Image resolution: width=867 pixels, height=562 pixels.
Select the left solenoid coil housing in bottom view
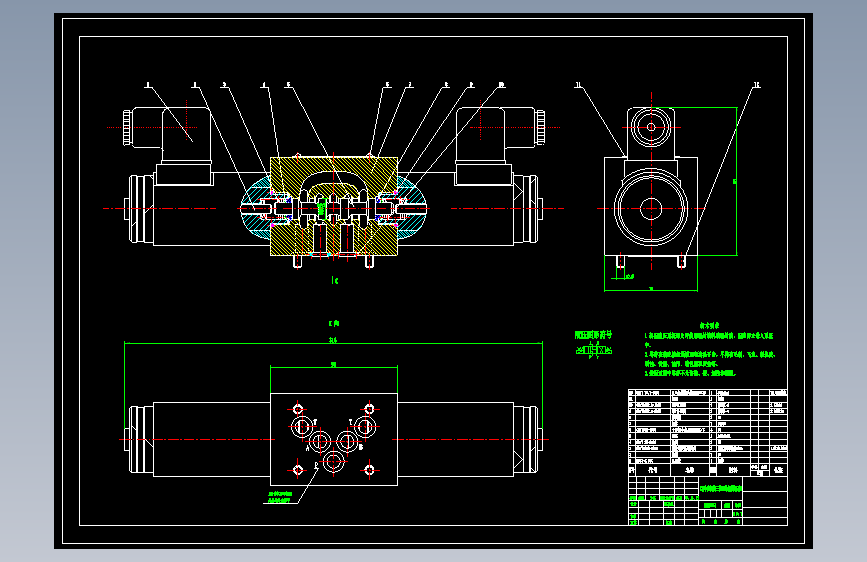coord(212,440)
